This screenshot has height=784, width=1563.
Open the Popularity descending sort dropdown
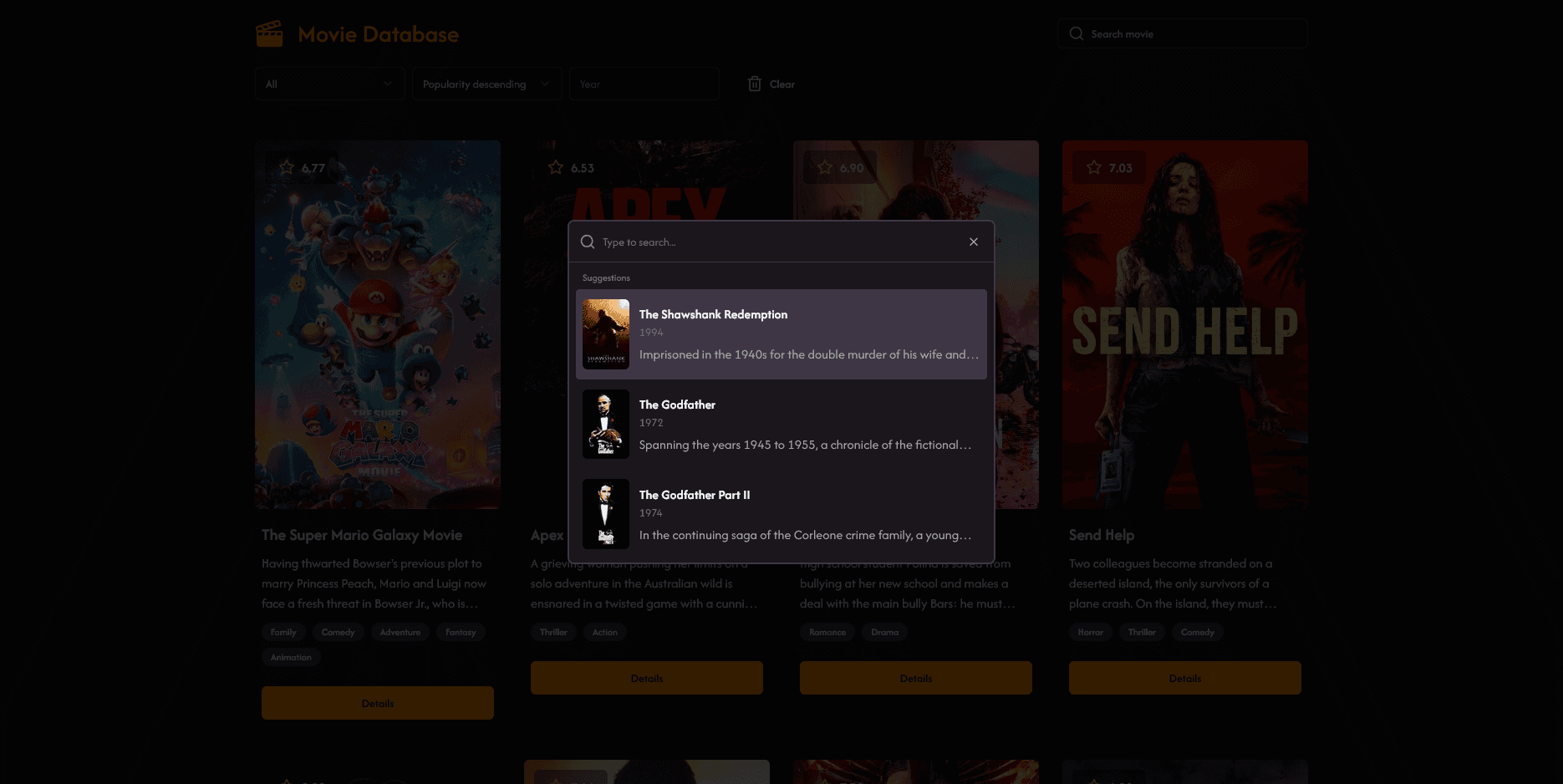(x=486, y=84)
